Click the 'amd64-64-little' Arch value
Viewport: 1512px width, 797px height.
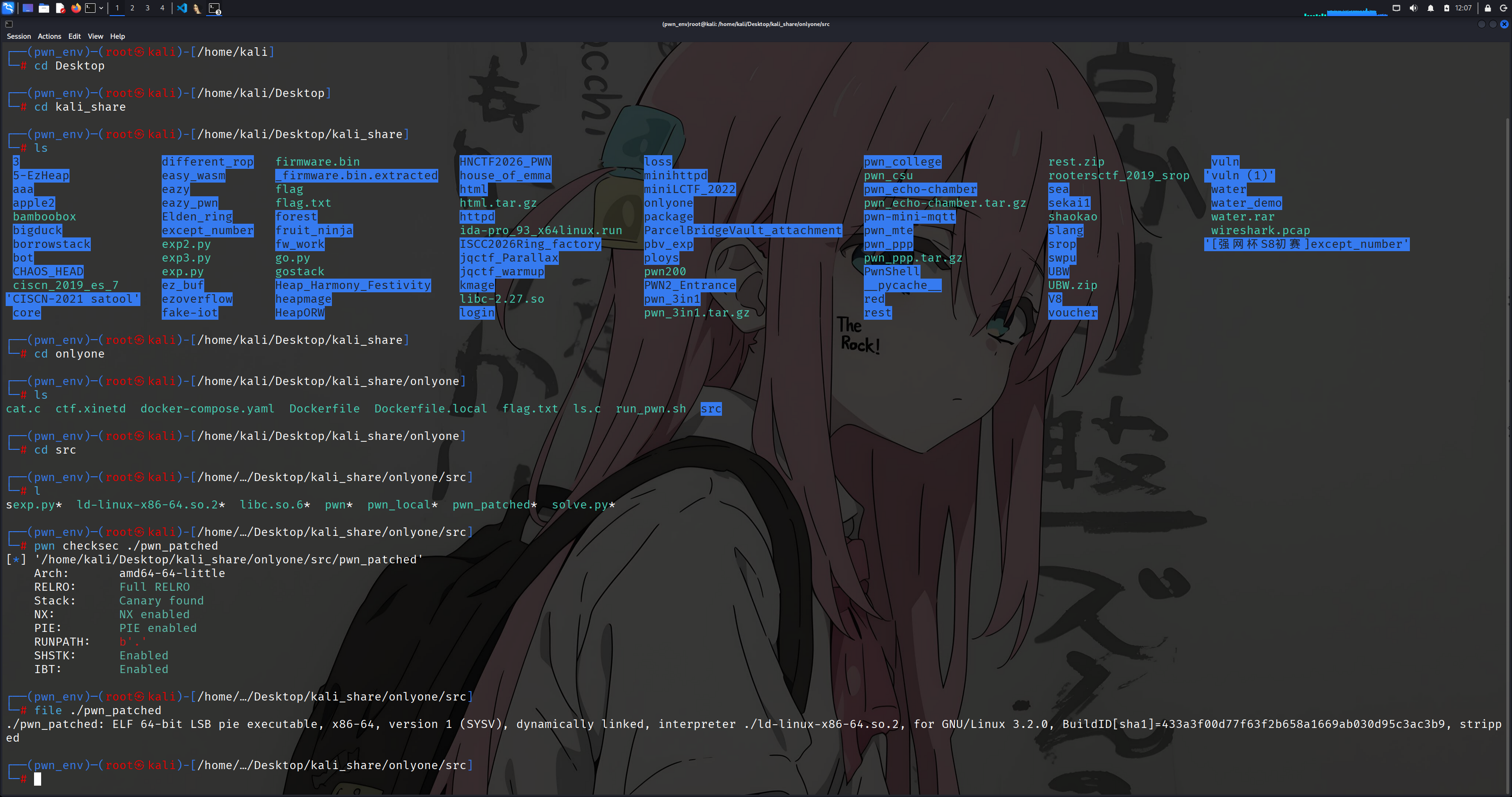point(172,573)
